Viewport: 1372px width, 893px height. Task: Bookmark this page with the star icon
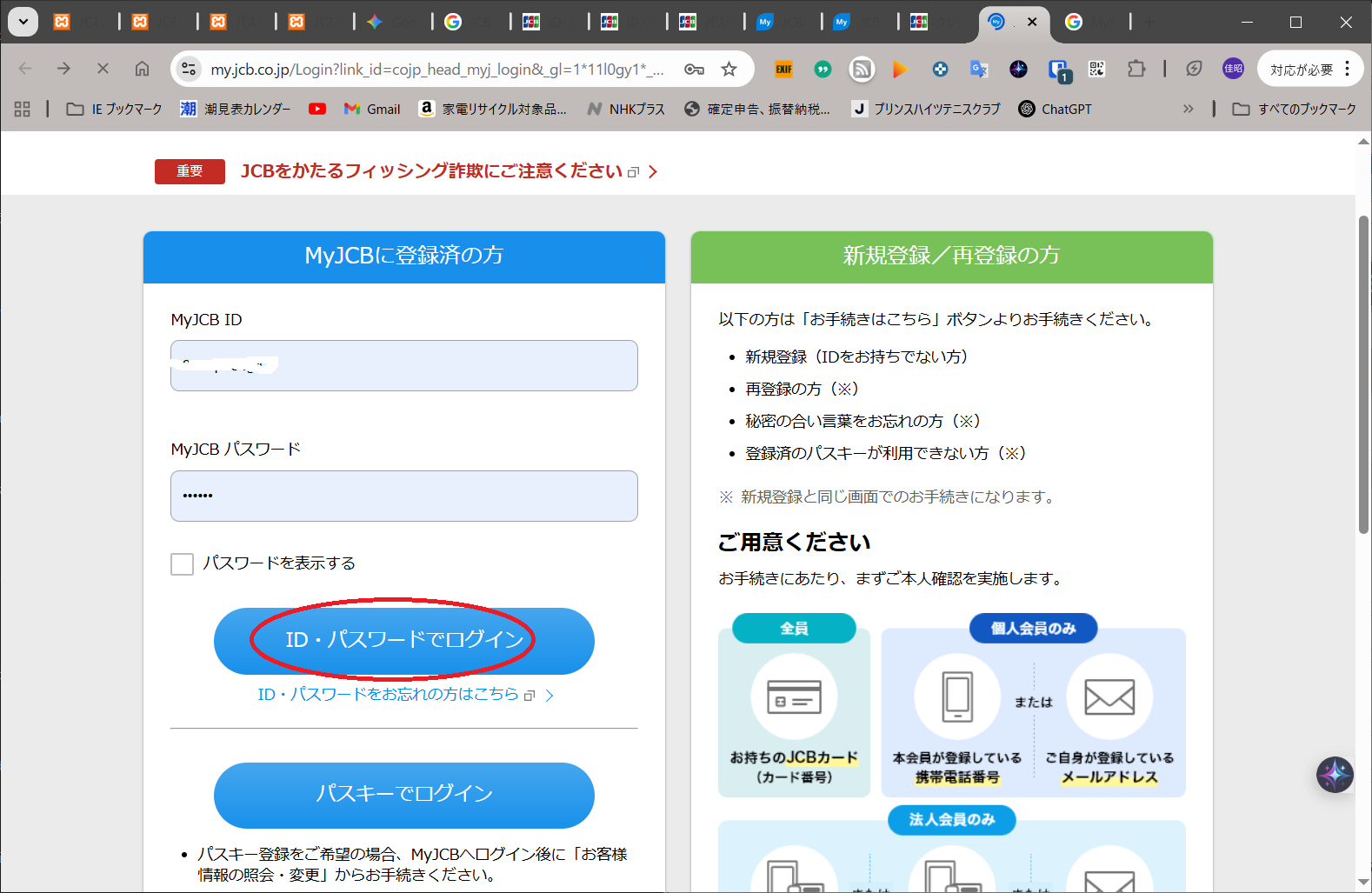tap(729, 70)
